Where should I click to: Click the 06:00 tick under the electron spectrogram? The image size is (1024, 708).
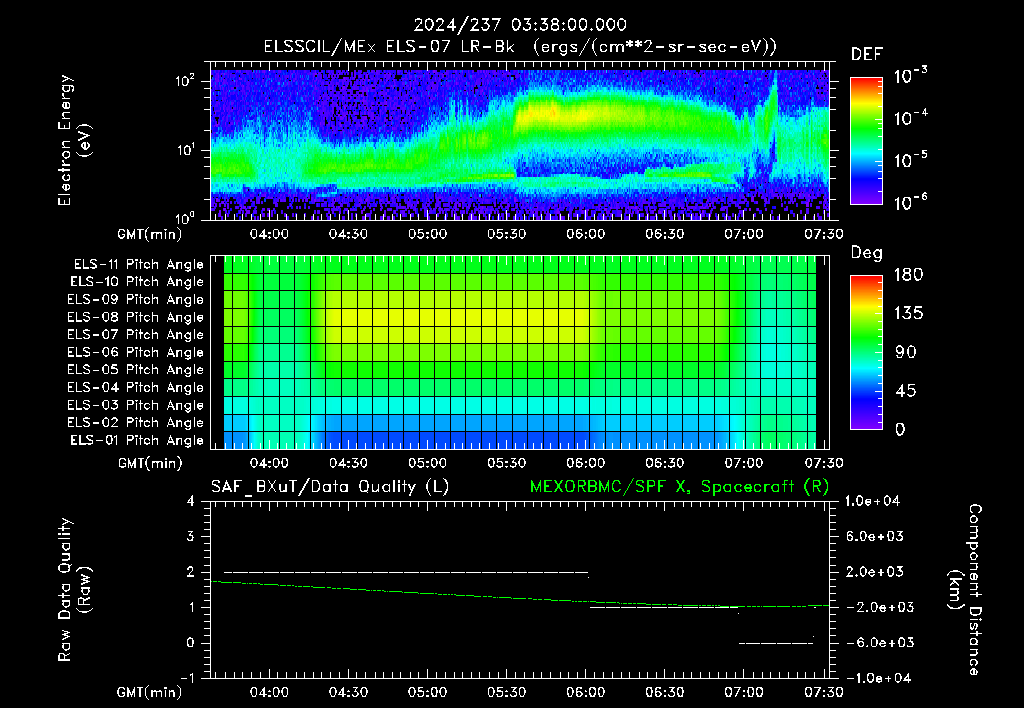click(586, 234)
